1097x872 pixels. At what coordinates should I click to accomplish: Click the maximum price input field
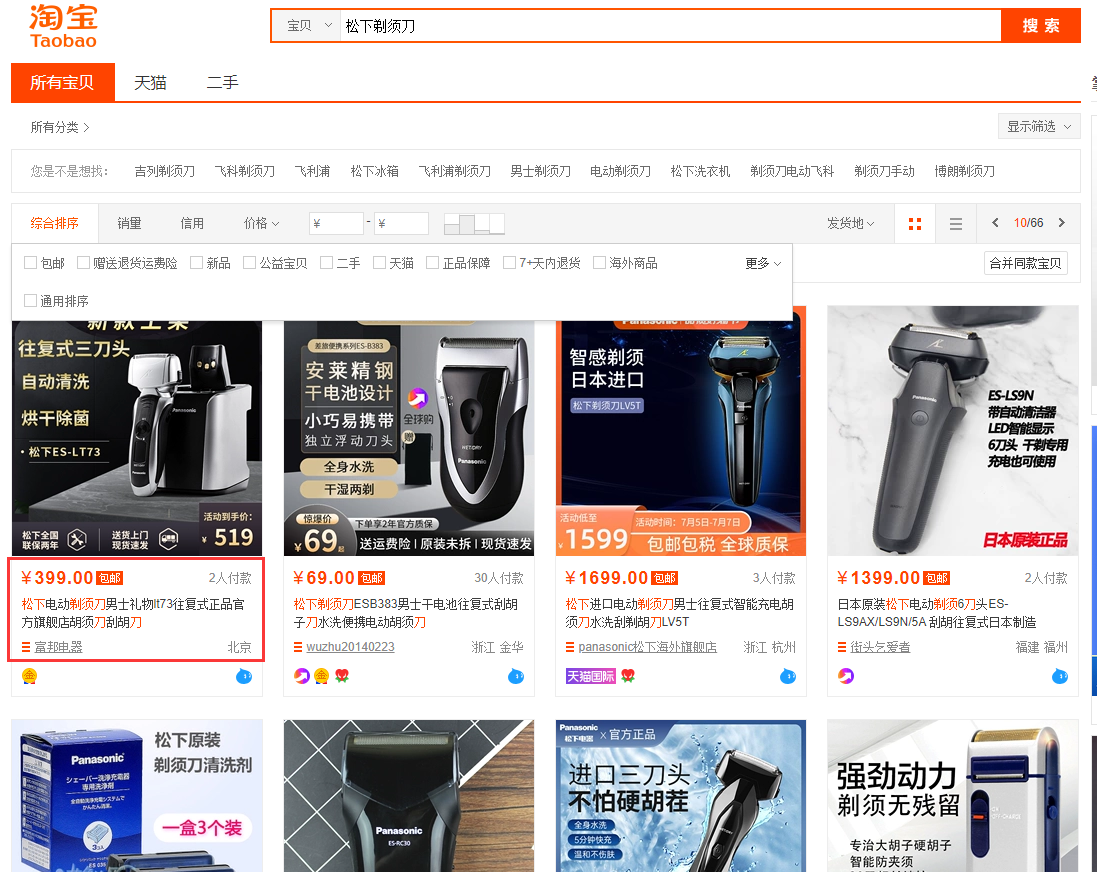[401, 223]
